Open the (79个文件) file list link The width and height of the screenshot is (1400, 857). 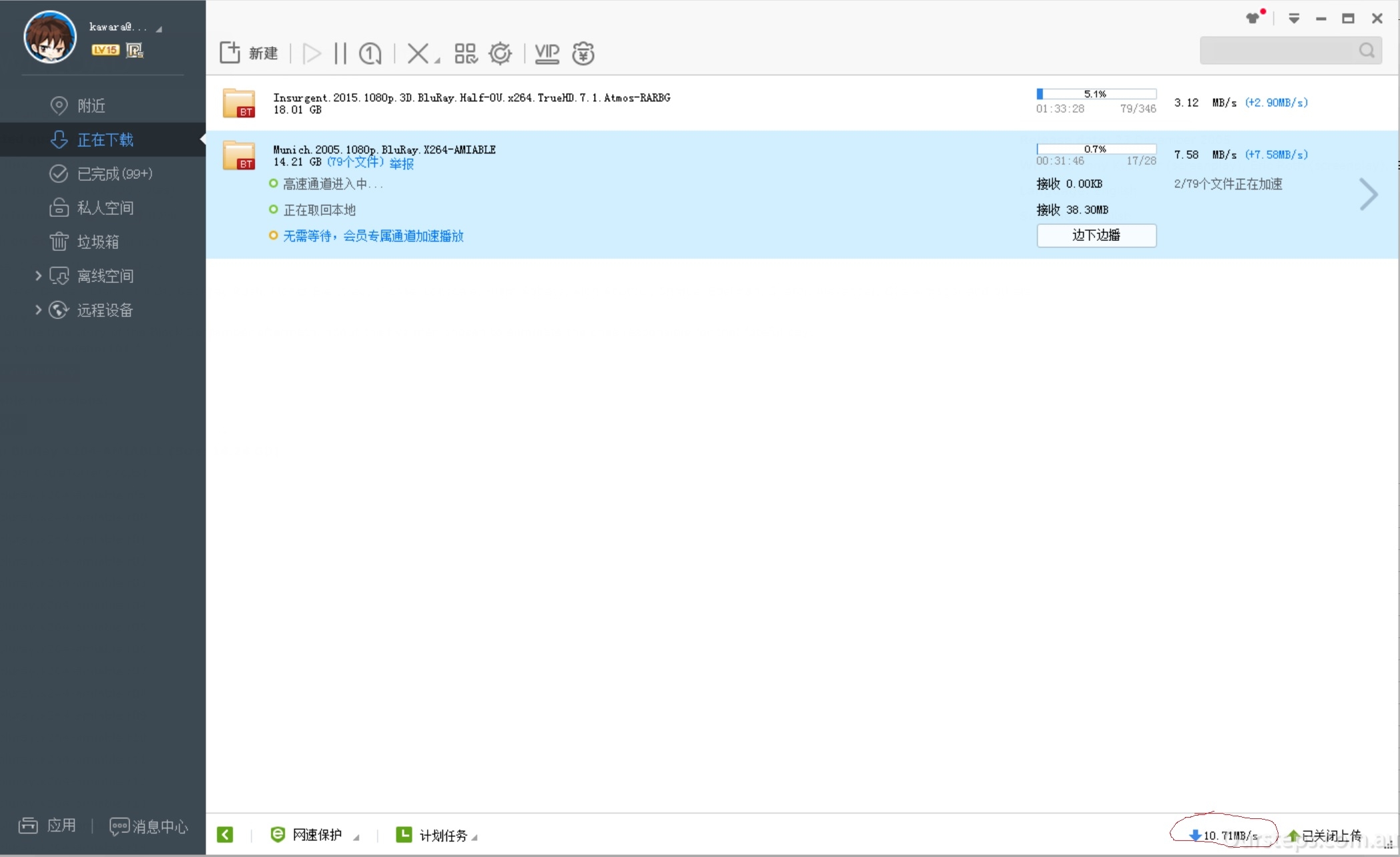pyautogui.click(x=356, y=162)
